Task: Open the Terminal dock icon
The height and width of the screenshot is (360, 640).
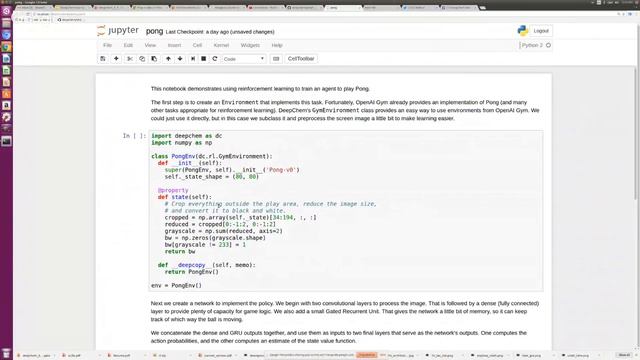Action: [6, 141]
